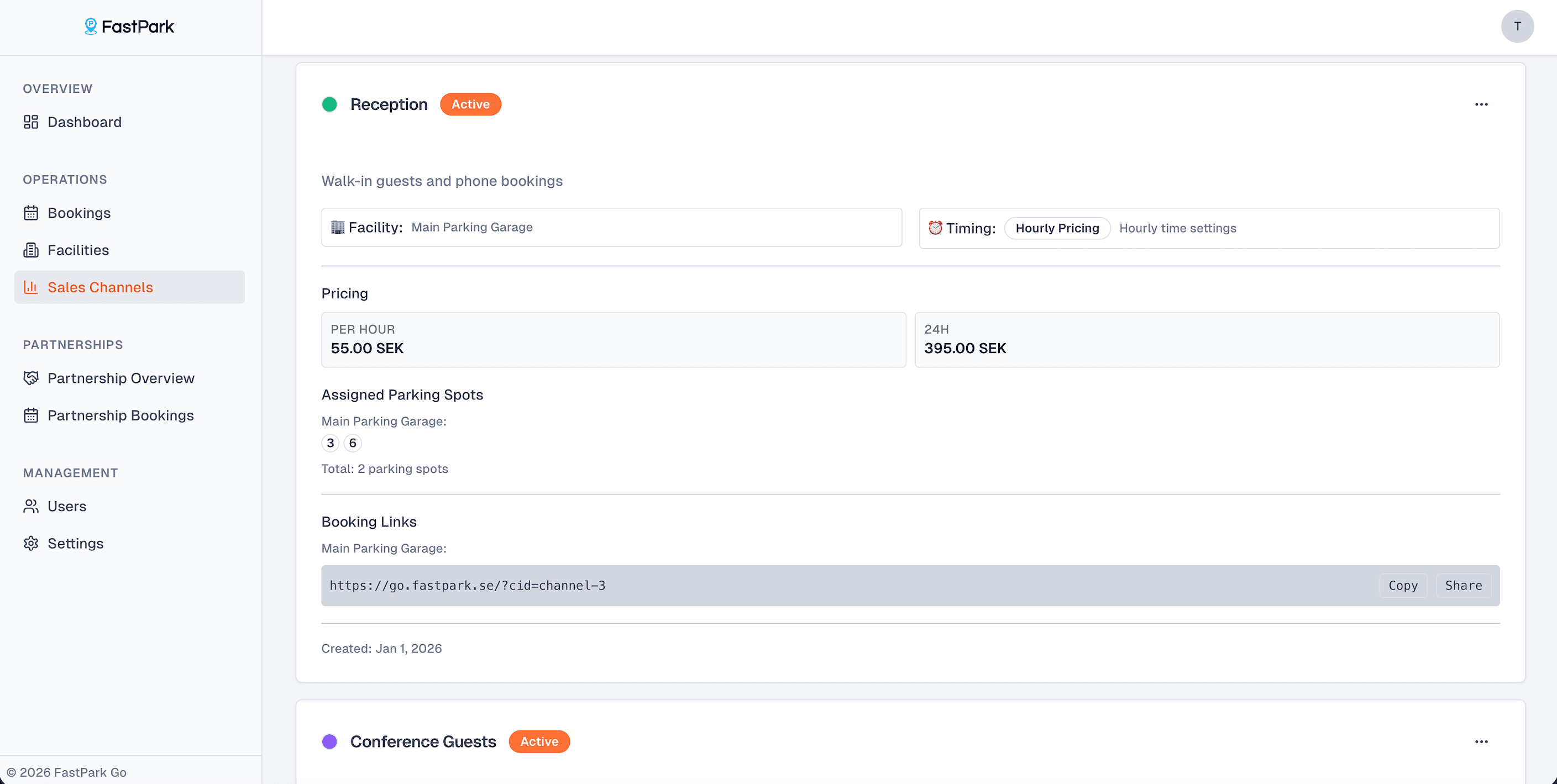Image resolution: width=1557 pixels, height=784 pixels.
Task: Click the Reception Active status badge
Action: pos(470,104)
